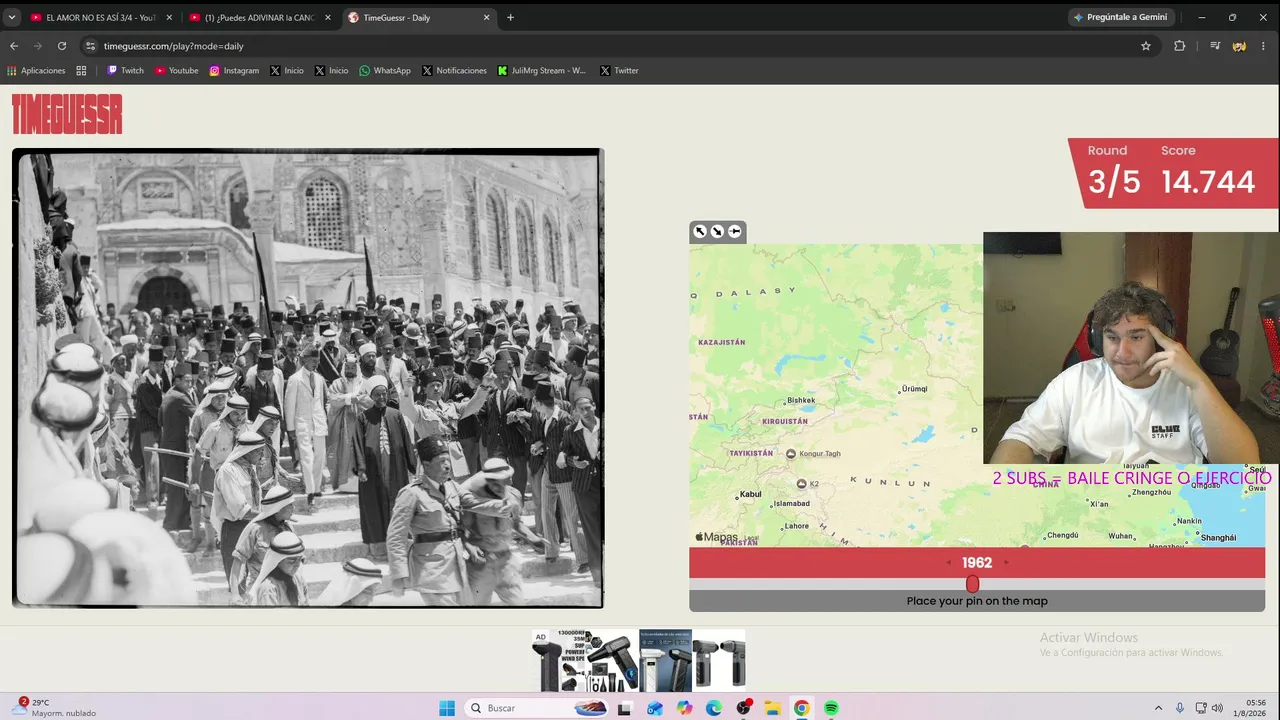Open the Chrome three-dot menu
Viewport: 1280px width, 720px height.
1265,46
